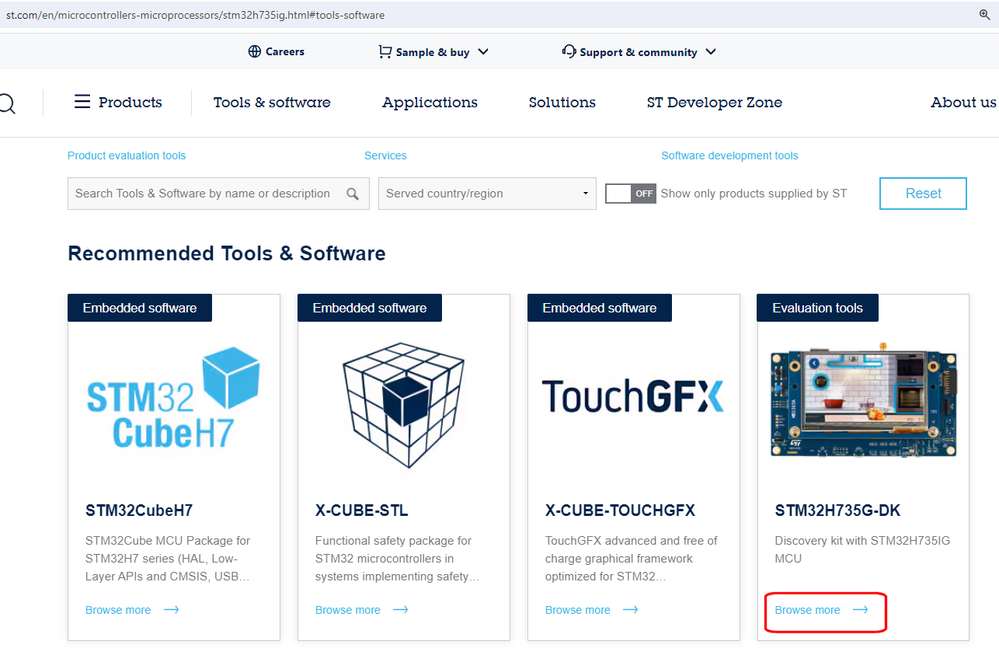Click the STM32CubeH7 MCU Package description text
Image resolution: width=999 pixels, height=652 pixels.
point(168,558)
